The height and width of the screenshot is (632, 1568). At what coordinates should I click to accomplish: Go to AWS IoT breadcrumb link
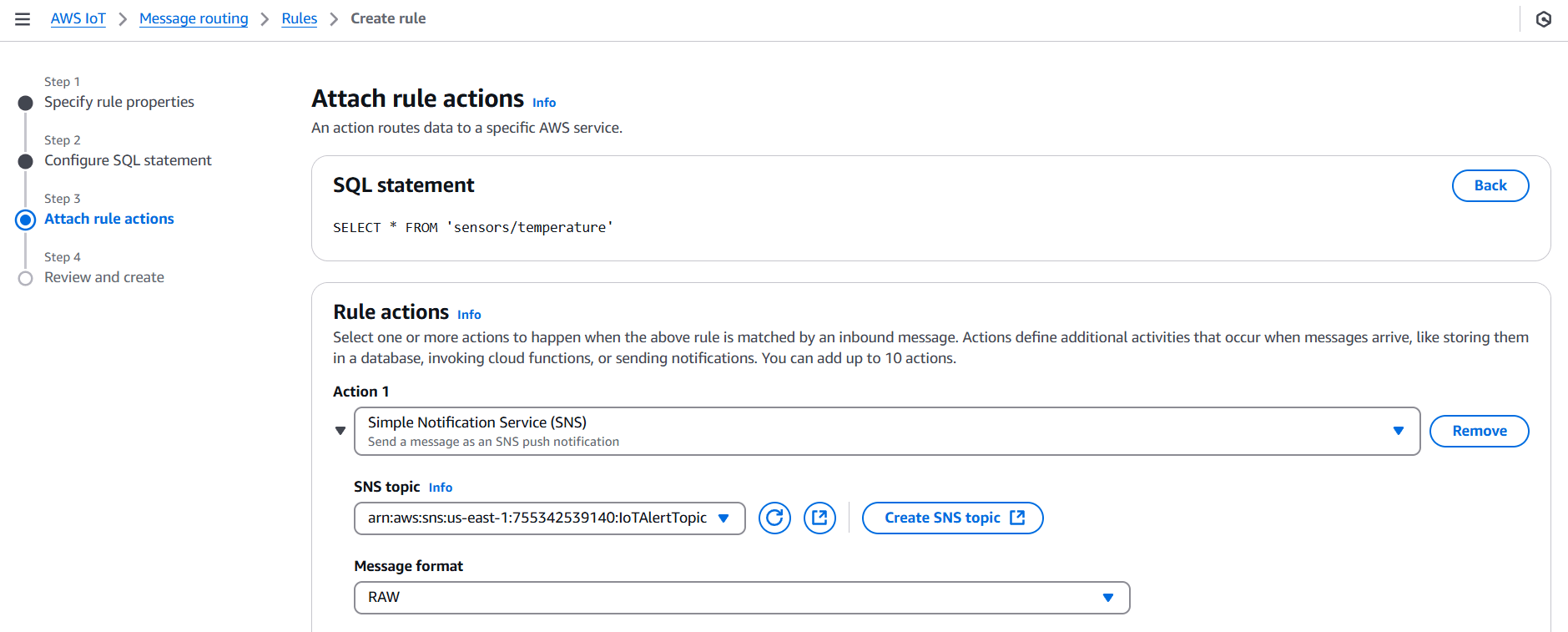click(78, 18)
